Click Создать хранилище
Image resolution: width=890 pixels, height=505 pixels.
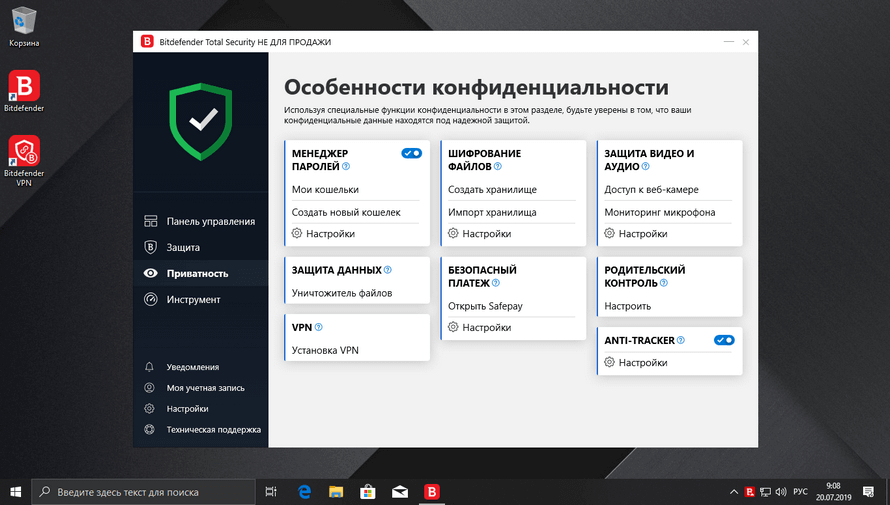click(x=492, y=190)
